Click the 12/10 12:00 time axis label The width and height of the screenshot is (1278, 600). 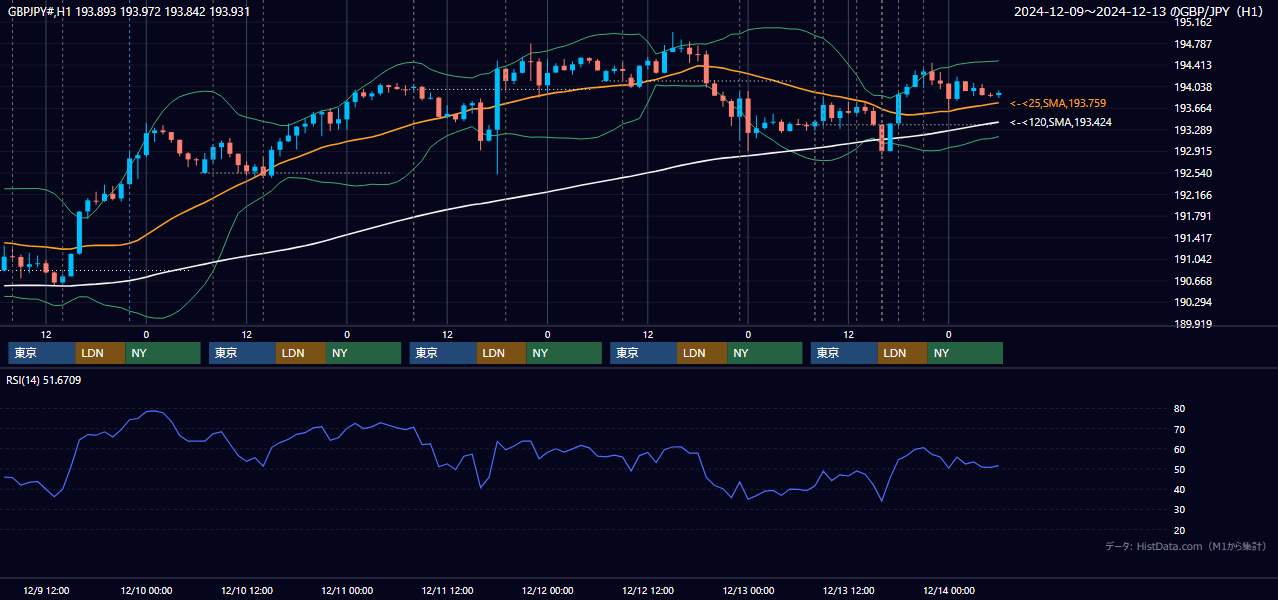click(x=246, y=590)
